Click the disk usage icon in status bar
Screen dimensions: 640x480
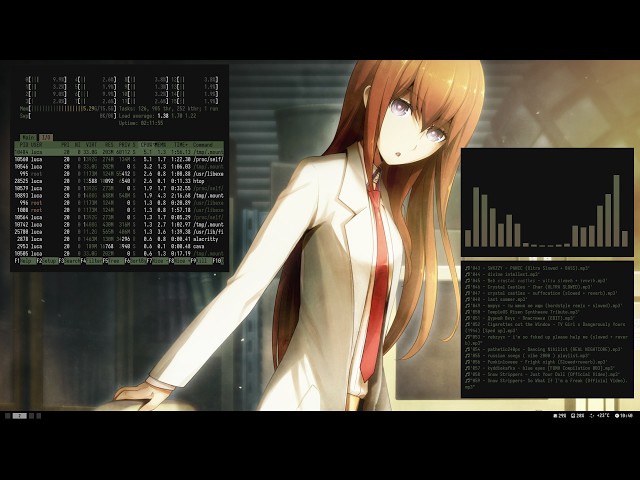click(x=573, y=416)
